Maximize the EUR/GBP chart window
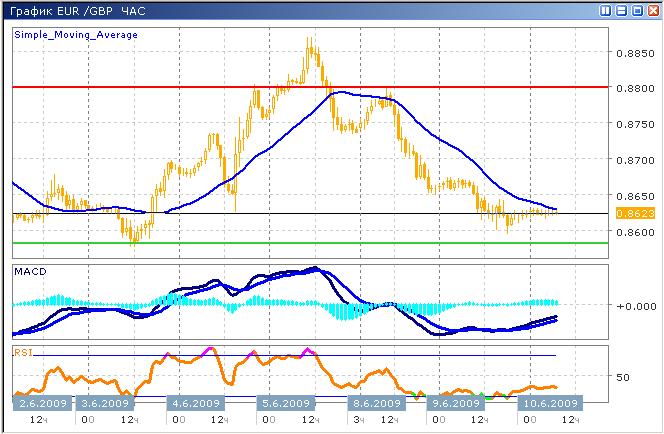 pyautogui.click(x=637, y=10)
